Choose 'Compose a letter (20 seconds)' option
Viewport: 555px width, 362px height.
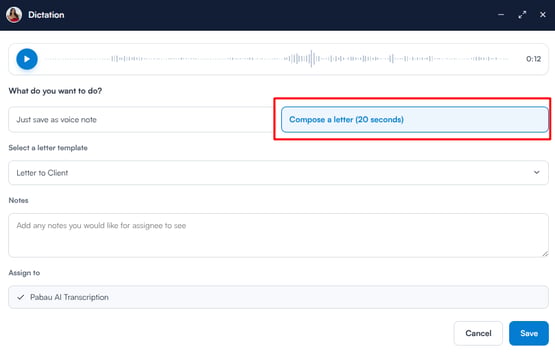pos(415,120)
